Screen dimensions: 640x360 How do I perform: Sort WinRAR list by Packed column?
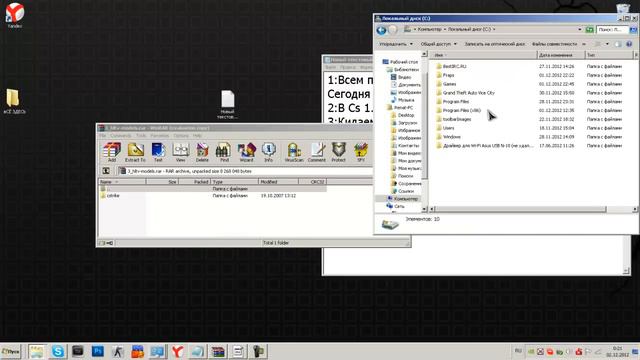194,182
